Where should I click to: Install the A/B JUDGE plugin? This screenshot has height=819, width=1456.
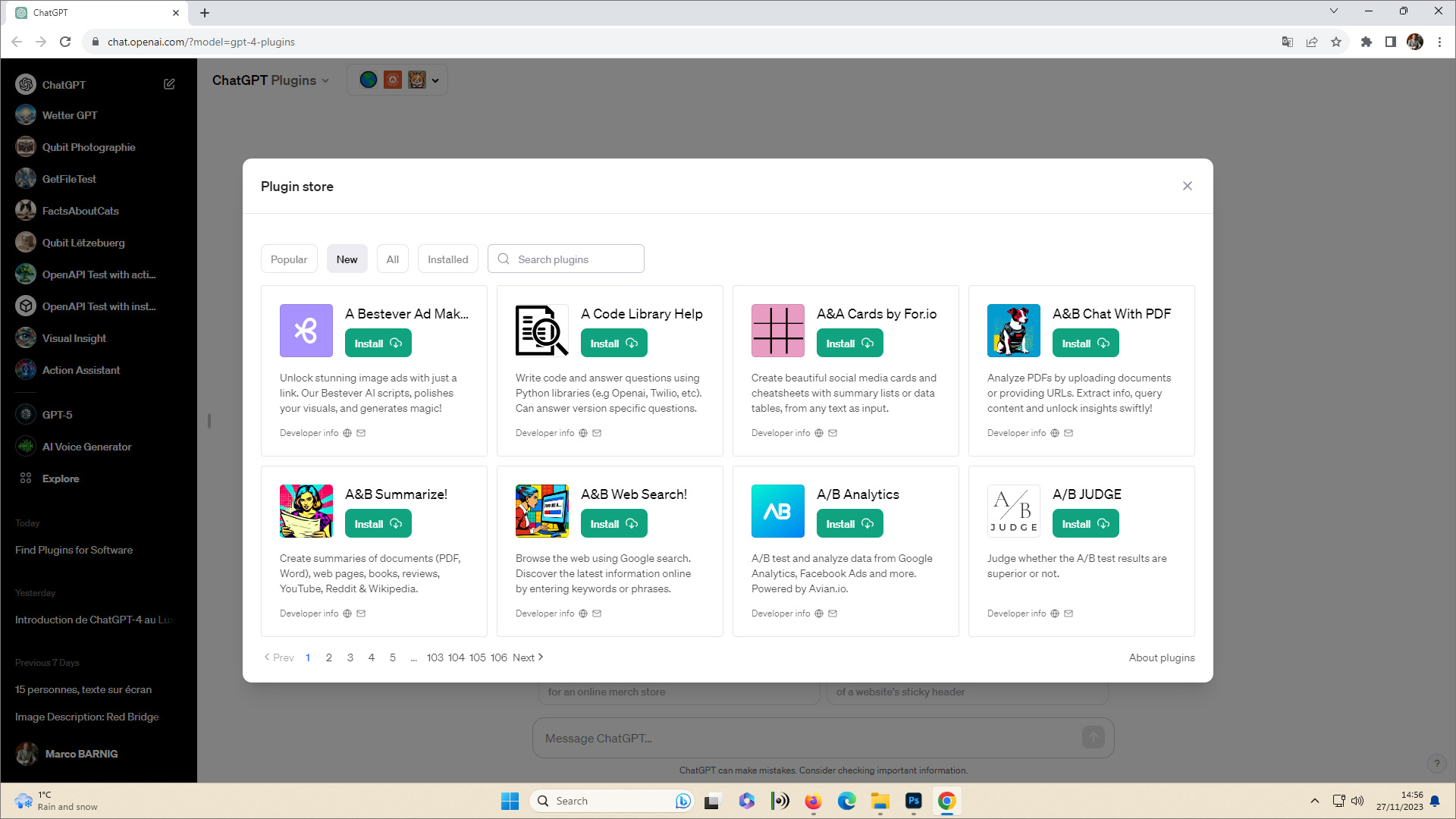click(1086, 524)
